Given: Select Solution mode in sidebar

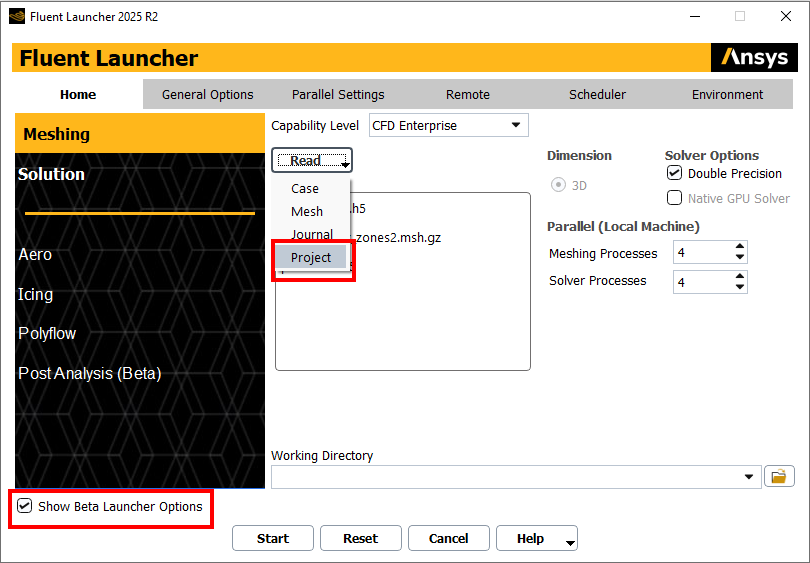Looking at the screenshot, I should point(51,174).
